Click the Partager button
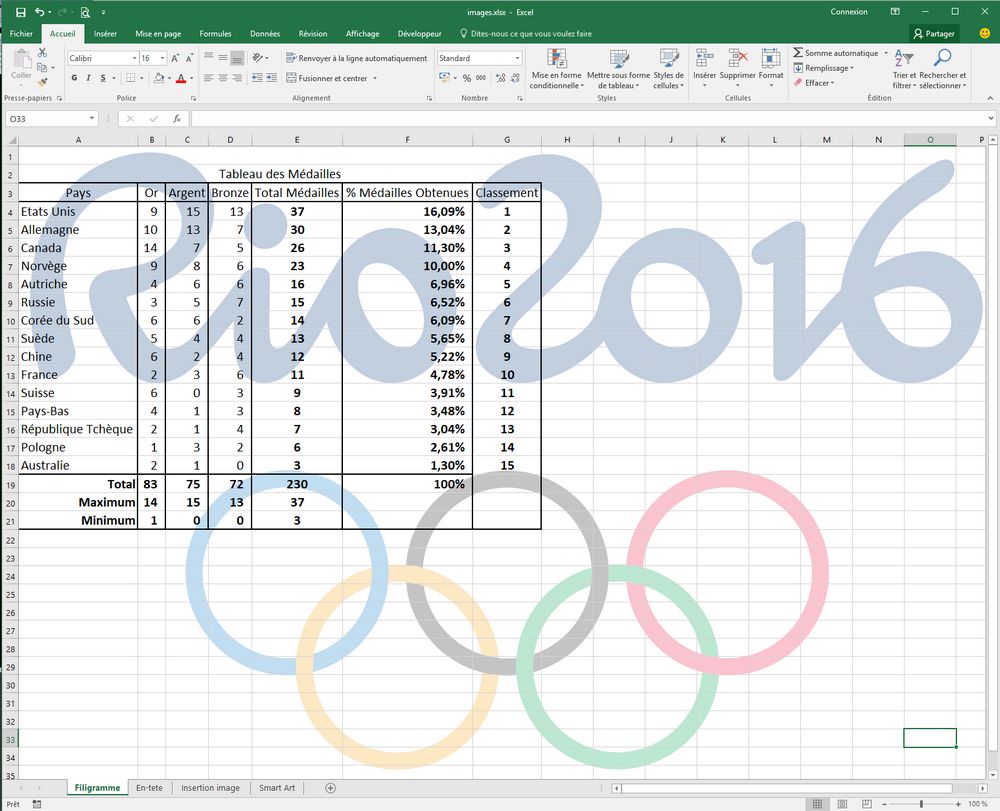 click(x=934, y=34)
